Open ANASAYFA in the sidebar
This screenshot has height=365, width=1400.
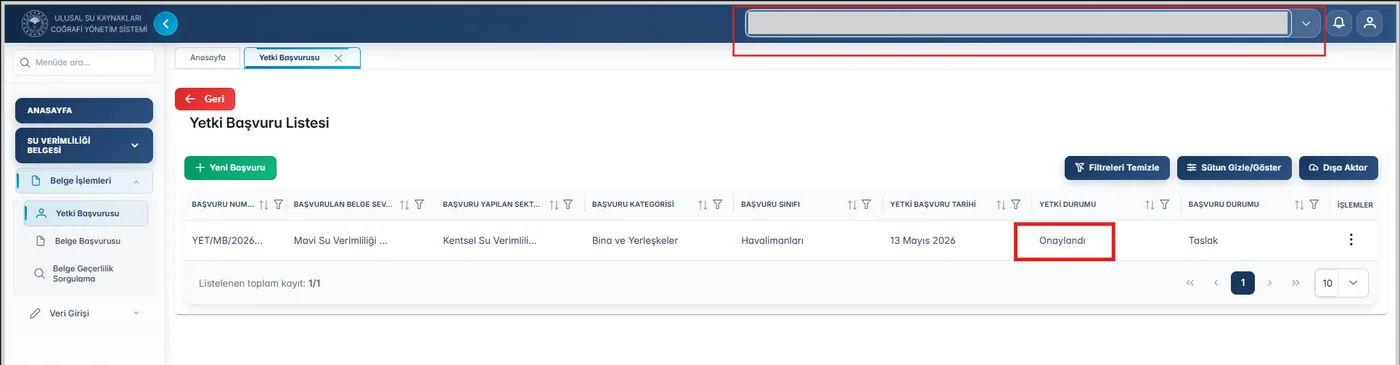[x=84, y=111]
